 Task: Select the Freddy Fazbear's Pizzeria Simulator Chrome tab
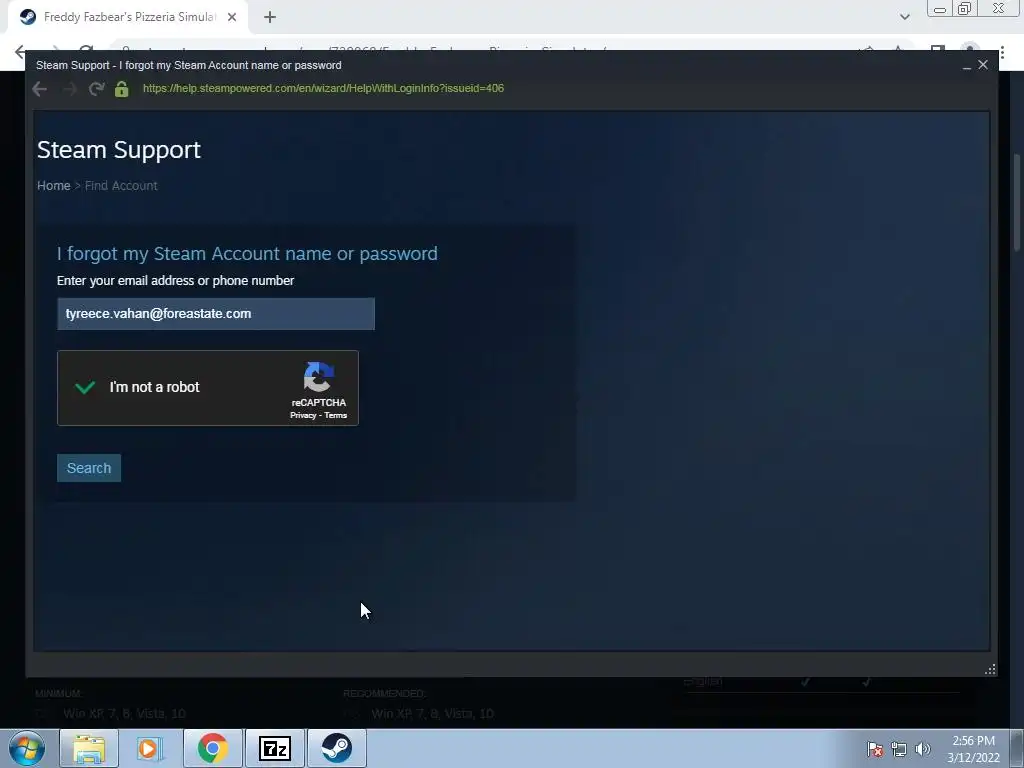coord(128,17)
